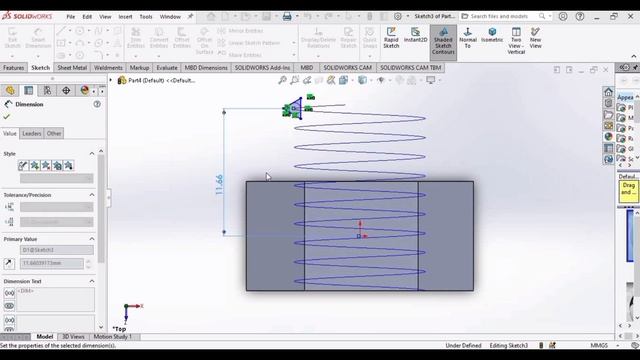Image resolution: width=640 pixels, height=360 pixels.
Task: Open the PropertyManager tab
Action: pyautogui.click(x=29, y=90)
